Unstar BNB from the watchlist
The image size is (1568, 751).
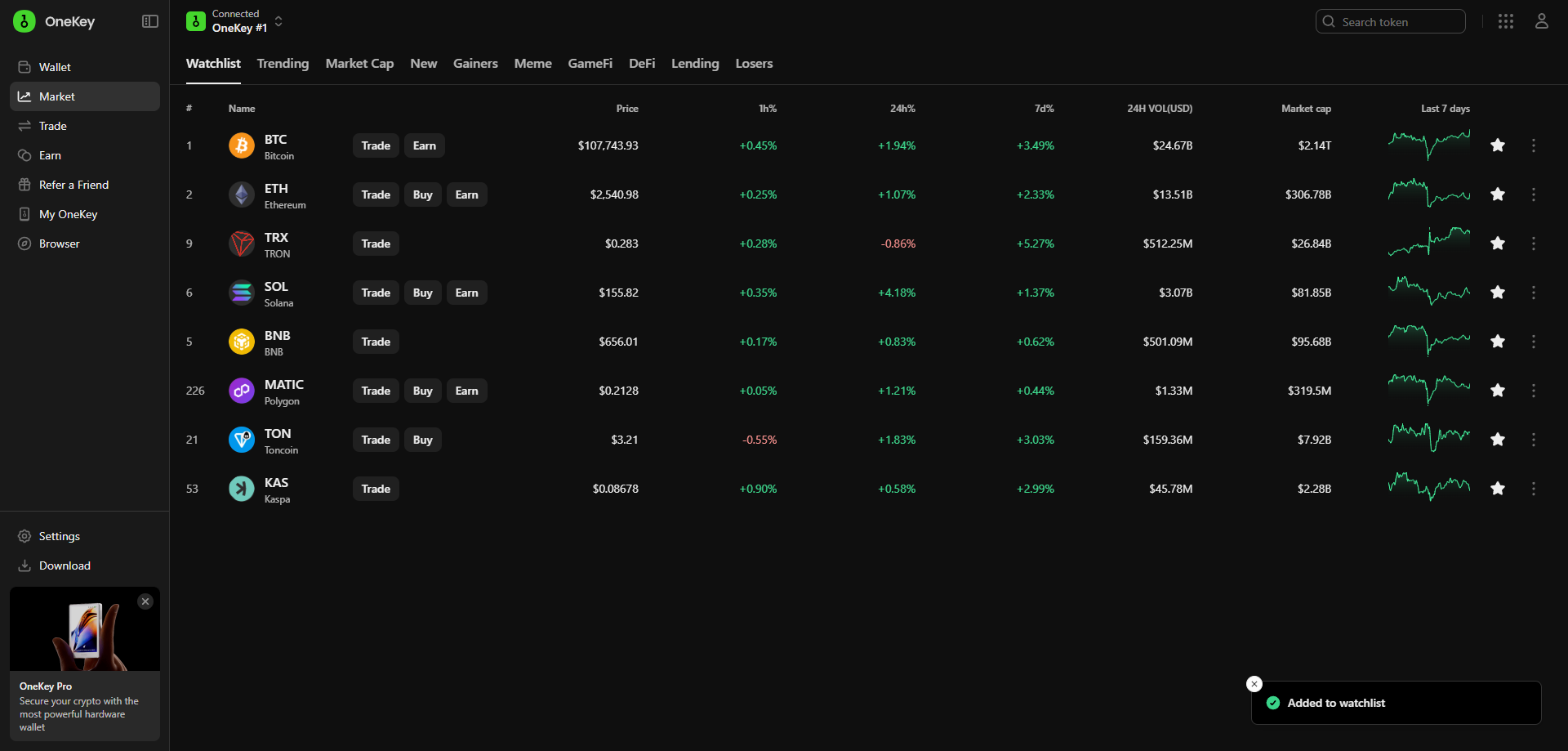click(x=1498, y=342)
